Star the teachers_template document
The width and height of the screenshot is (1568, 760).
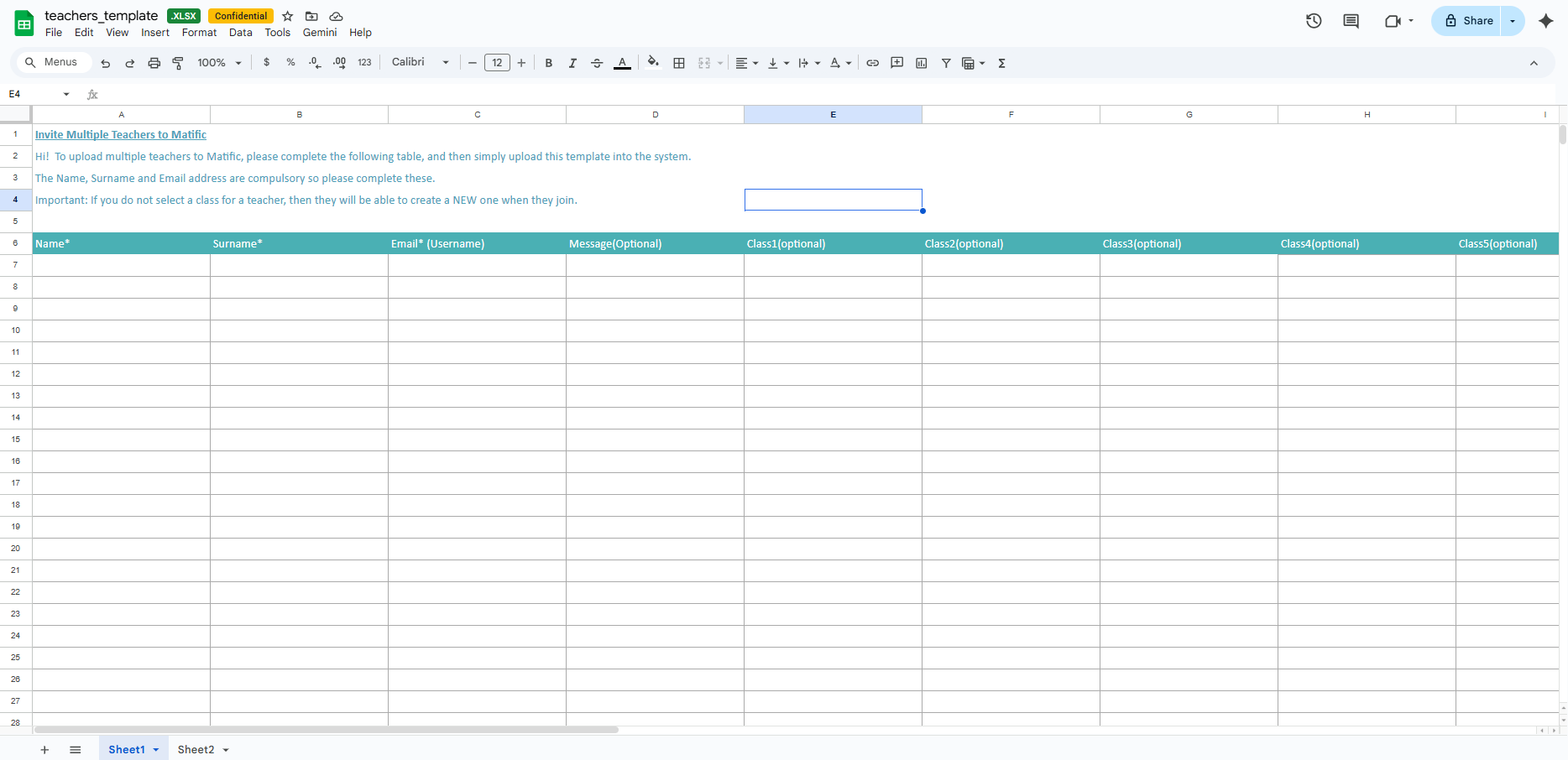(x=288, y=16)
